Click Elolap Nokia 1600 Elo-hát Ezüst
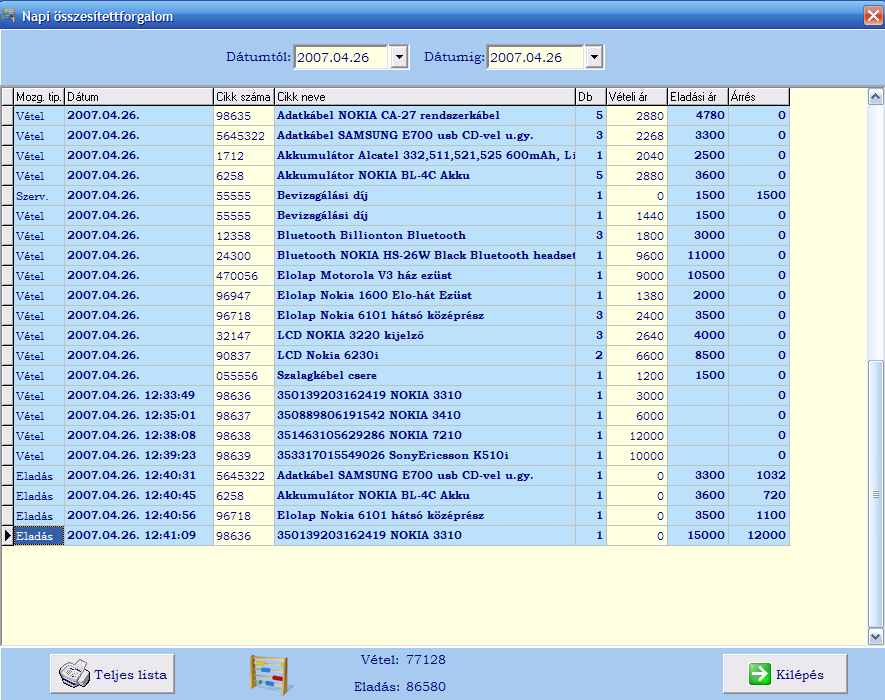 425,296
